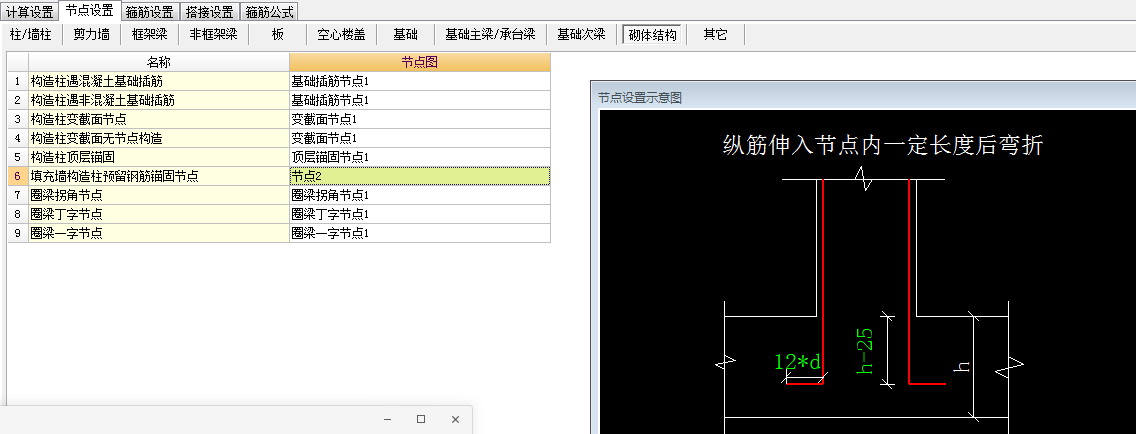Click the 顶层锚固节点1 cell
Viewport: 1136px width, 434px height.
point(419,157)
